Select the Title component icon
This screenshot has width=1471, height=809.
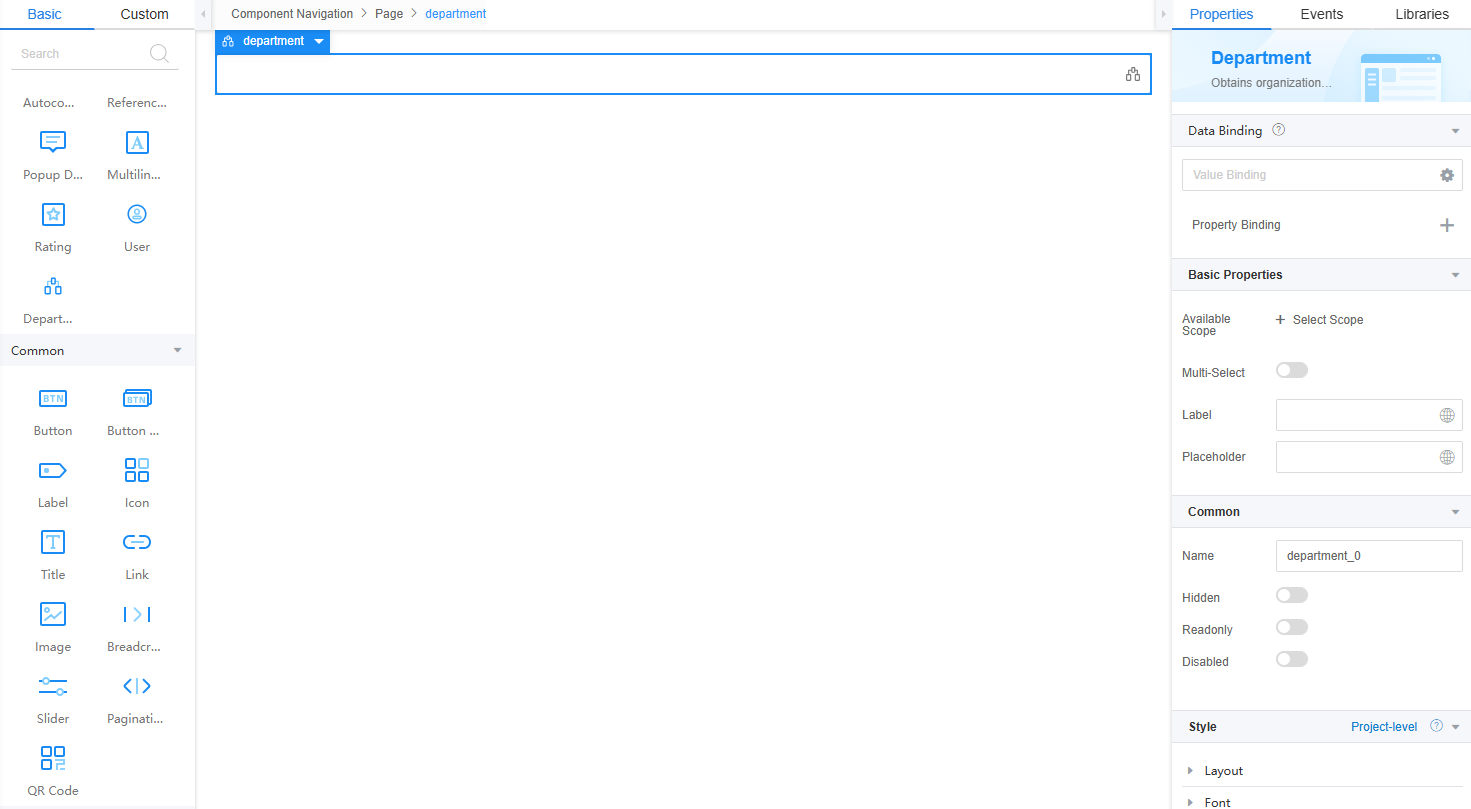pyautogui.click(x=53, y=542)
